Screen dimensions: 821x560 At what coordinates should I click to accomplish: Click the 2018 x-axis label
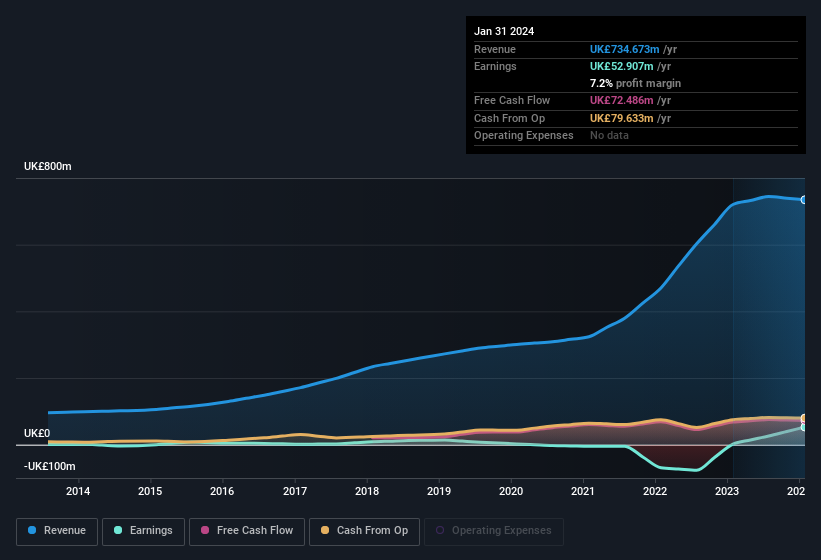point(367,491)
